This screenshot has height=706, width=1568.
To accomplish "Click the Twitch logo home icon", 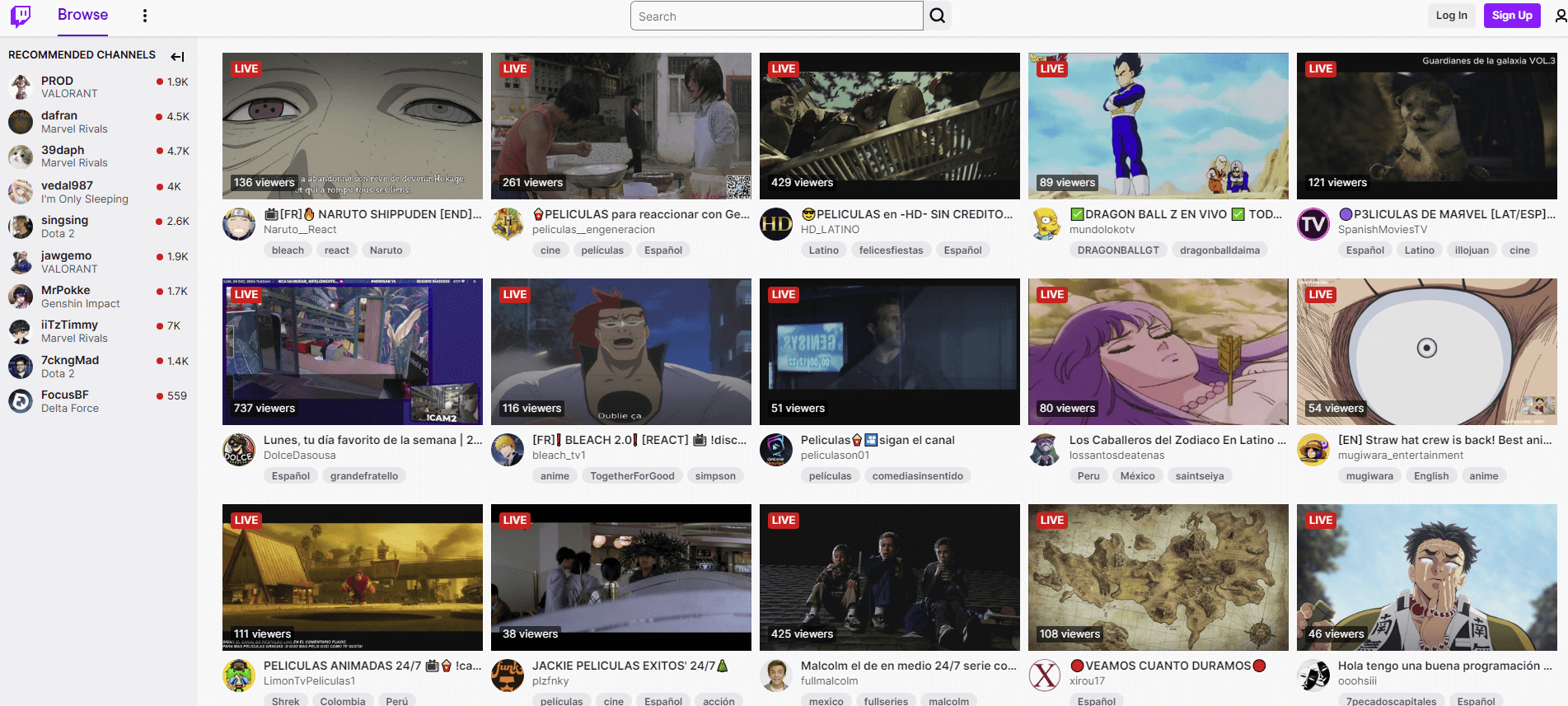I will click(x=21, y=16).
